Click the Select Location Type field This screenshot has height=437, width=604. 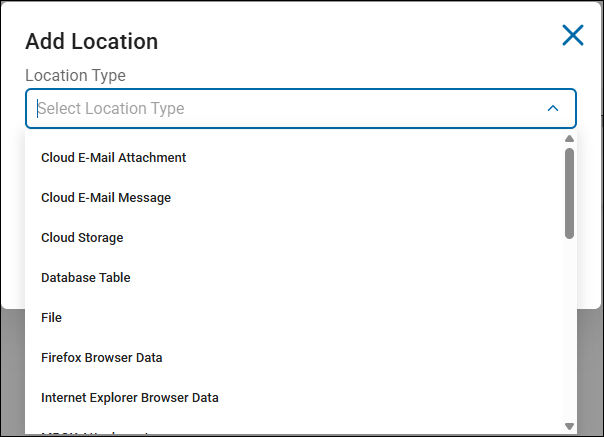tap(280, 108)
